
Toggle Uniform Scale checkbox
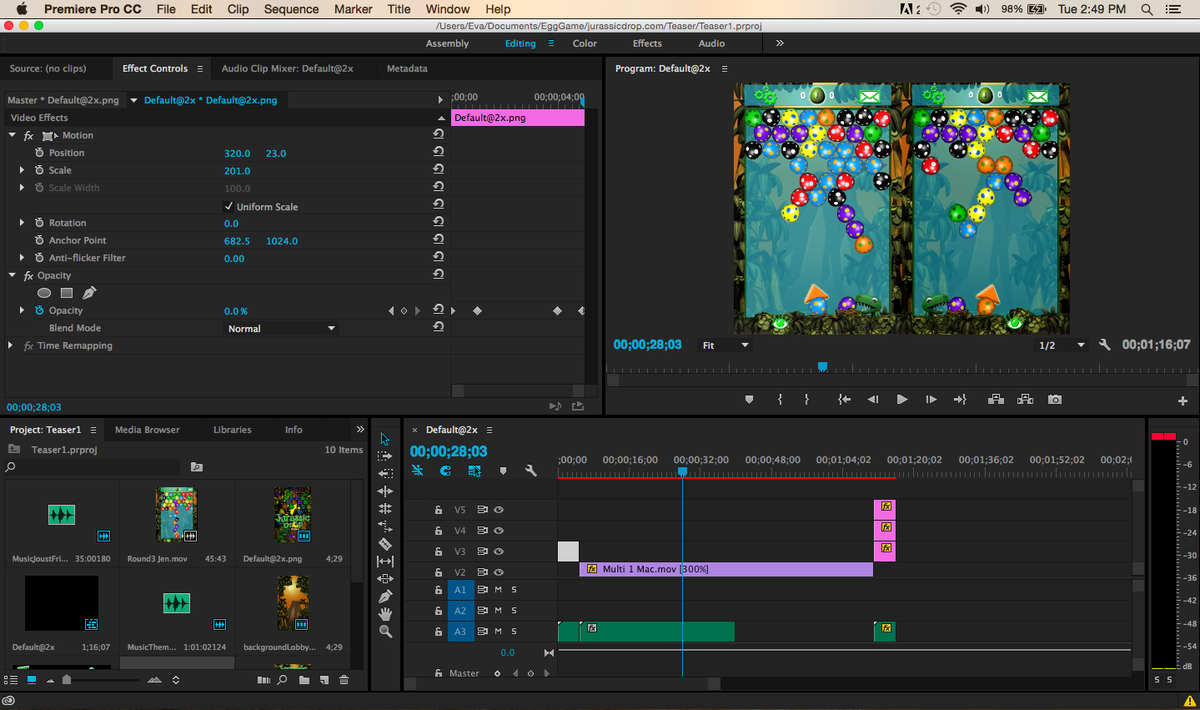pyautogui.click(x=229, y=206)
